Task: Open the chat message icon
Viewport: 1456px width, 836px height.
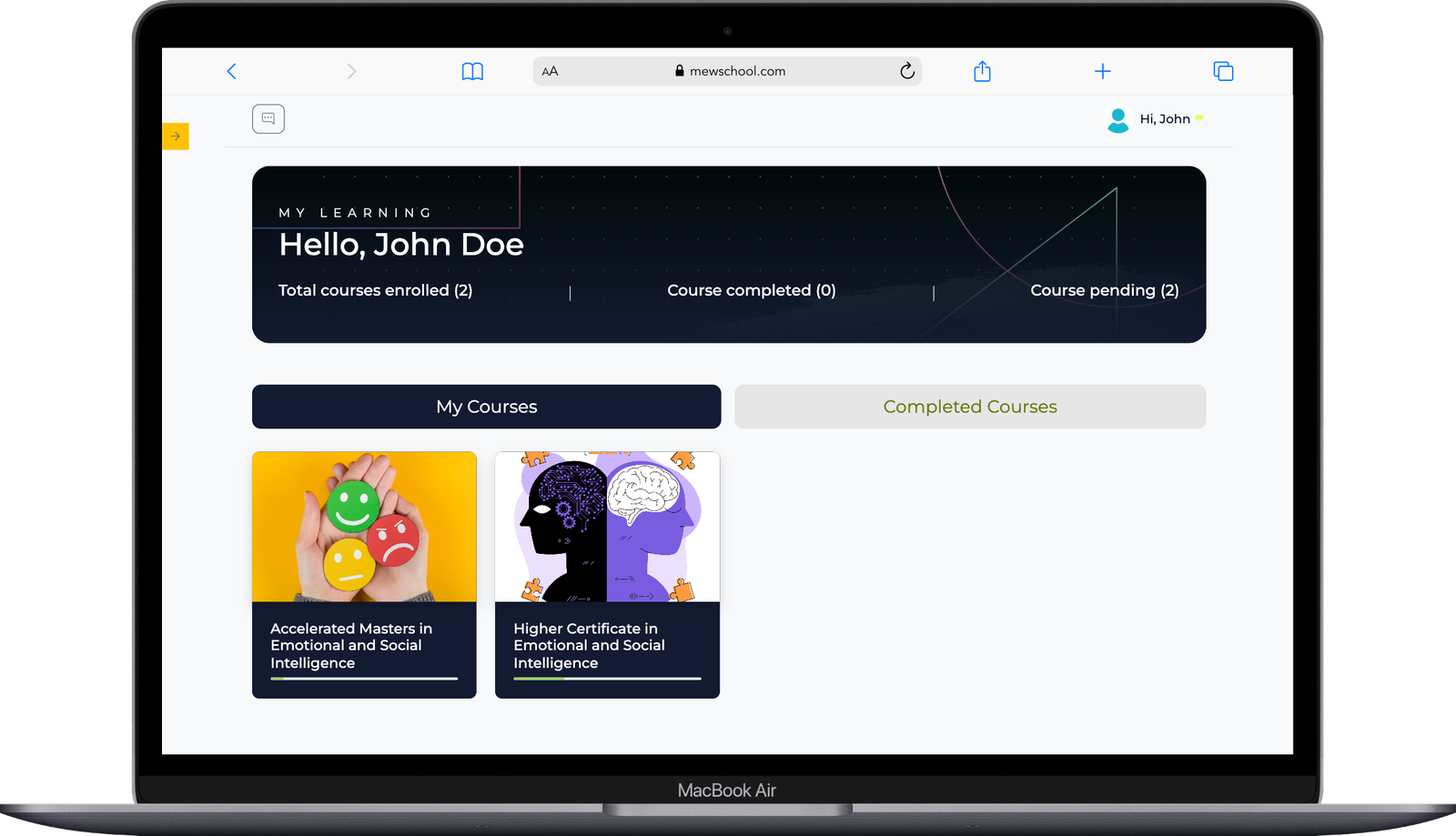Action: 268,119
